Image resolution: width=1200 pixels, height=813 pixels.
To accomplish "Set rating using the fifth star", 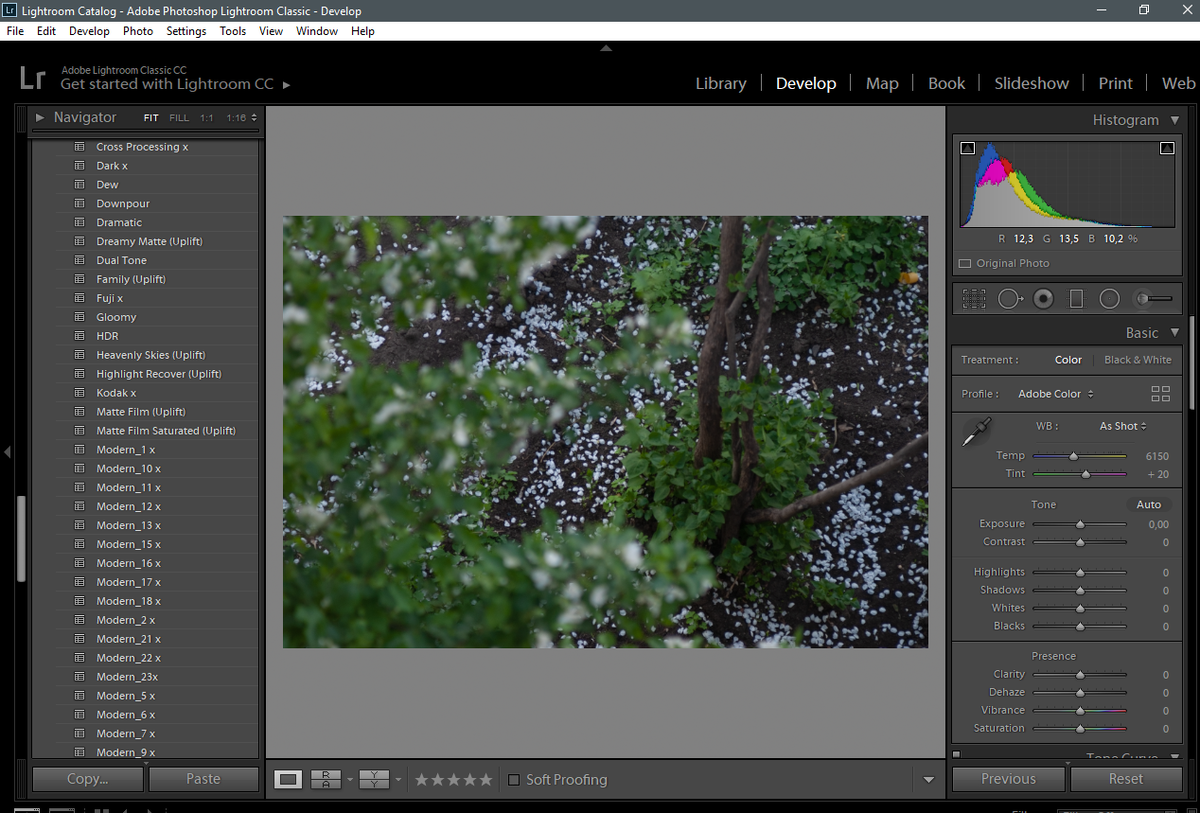I will click(x=486, y=779).
